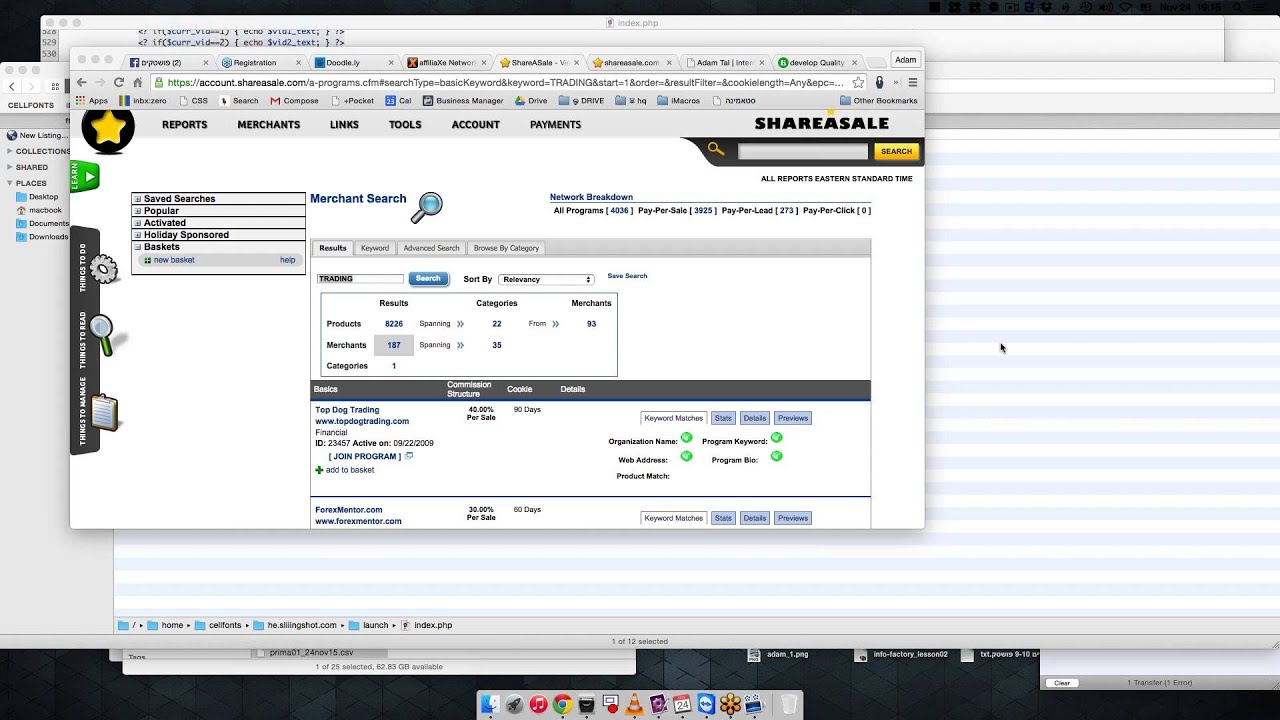The image size is (1280, 720).
Task: Click the green plus add to basket icon
Action: [x=319, y=470]
